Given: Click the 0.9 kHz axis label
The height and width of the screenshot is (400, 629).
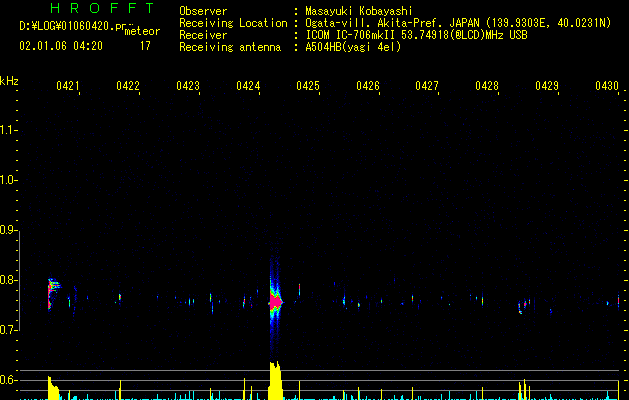Looking at the screenshot, I should [8, 230].
